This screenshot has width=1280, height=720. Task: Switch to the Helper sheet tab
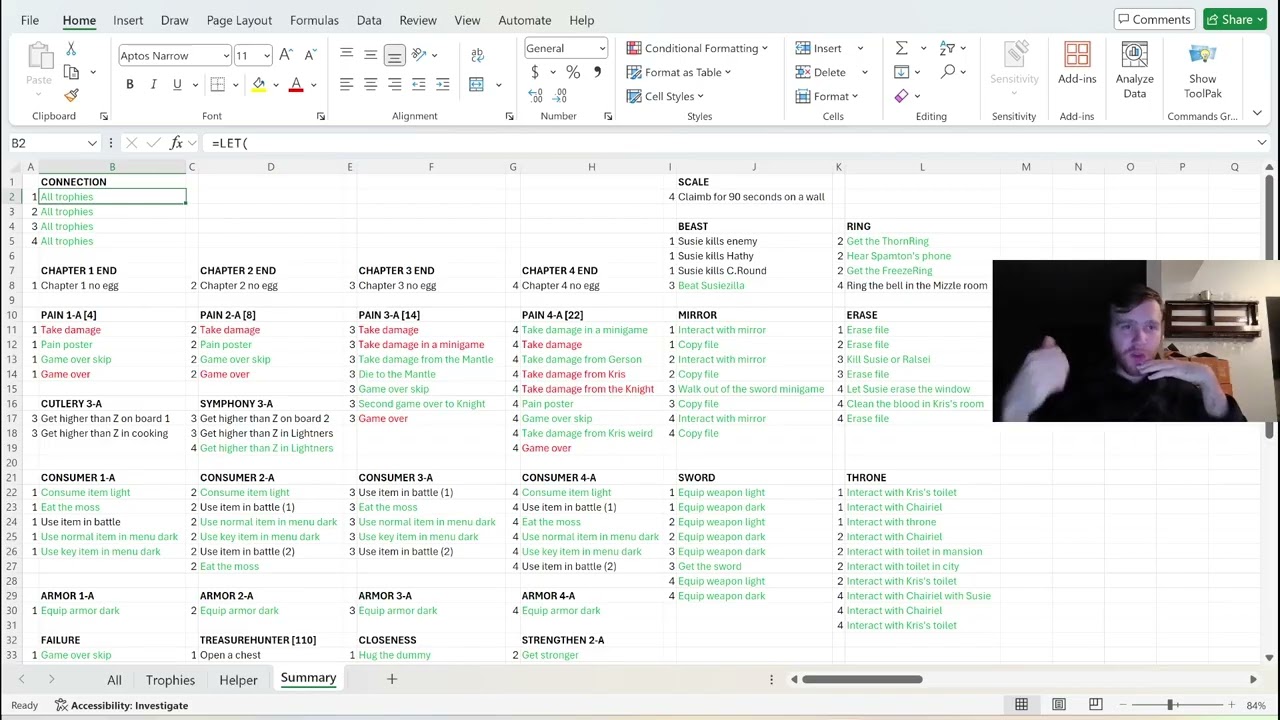(238, 680)
